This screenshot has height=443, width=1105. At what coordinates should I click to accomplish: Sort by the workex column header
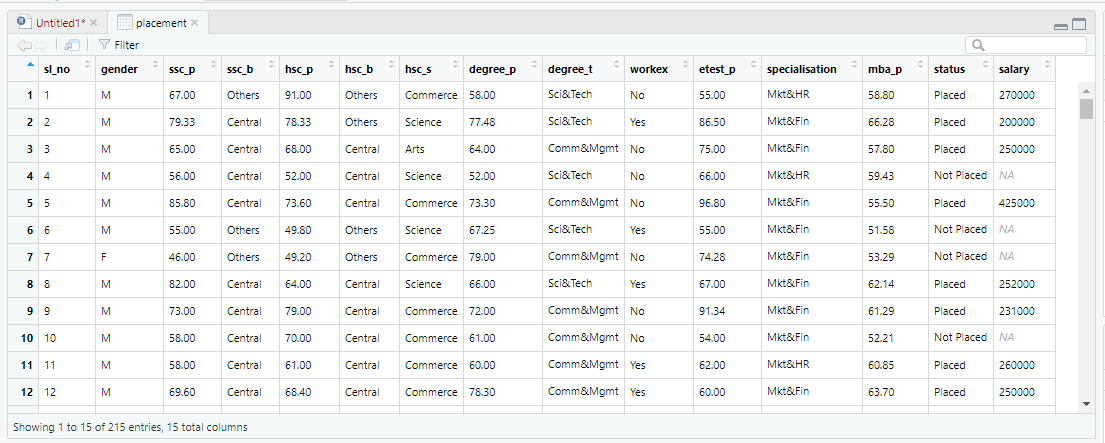658,69
